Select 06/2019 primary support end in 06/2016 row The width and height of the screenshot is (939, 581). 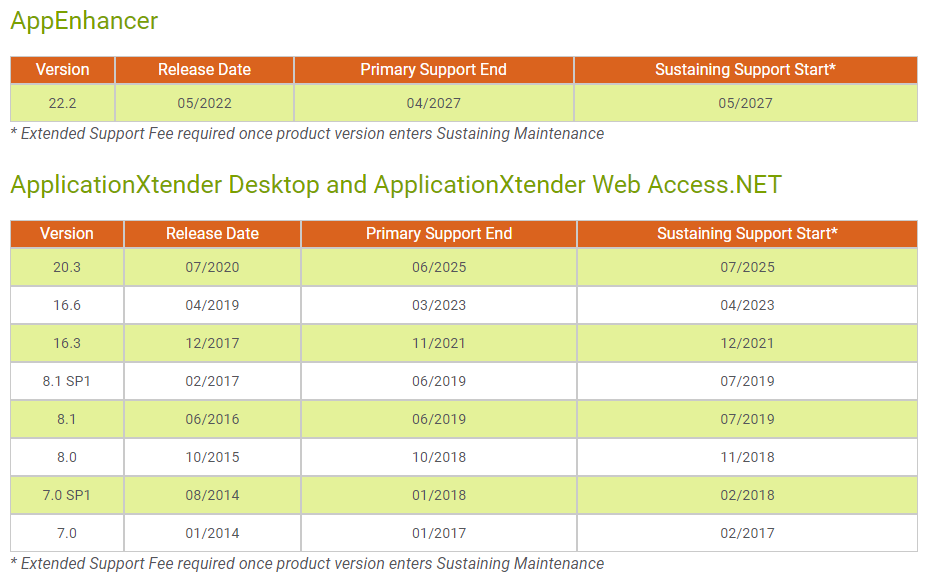(439, 419)
